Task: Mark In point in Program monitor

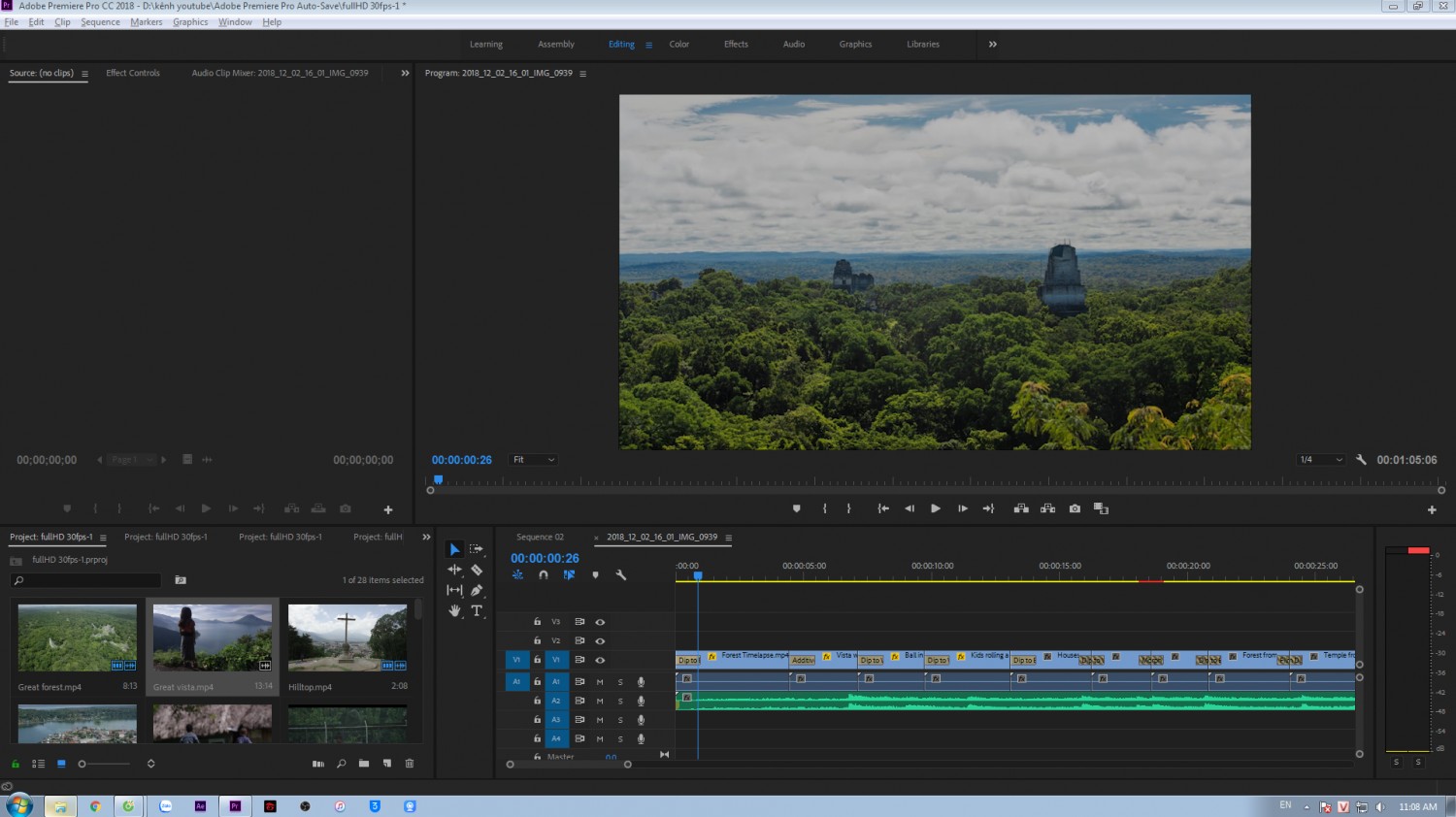Action: click(x=825, y=508)
